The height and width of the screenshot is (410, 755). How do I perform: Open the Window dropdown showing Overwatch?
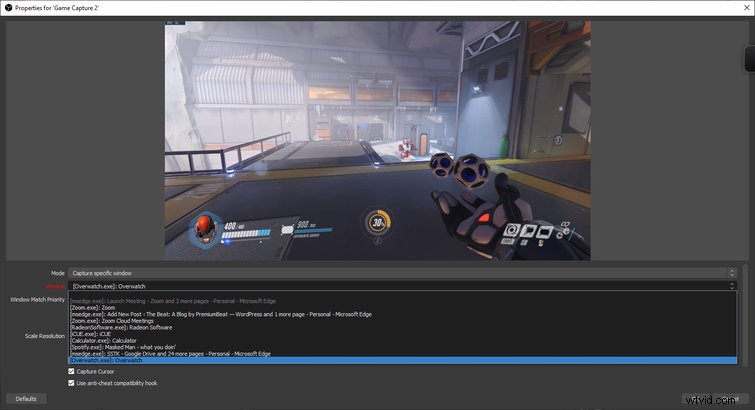click(x=403, y=286)
